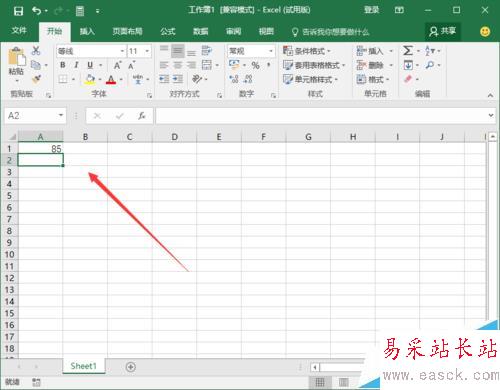Open the number format dropdown
The width and height of the screenshot is (500, 390).
tap(271, 51)
